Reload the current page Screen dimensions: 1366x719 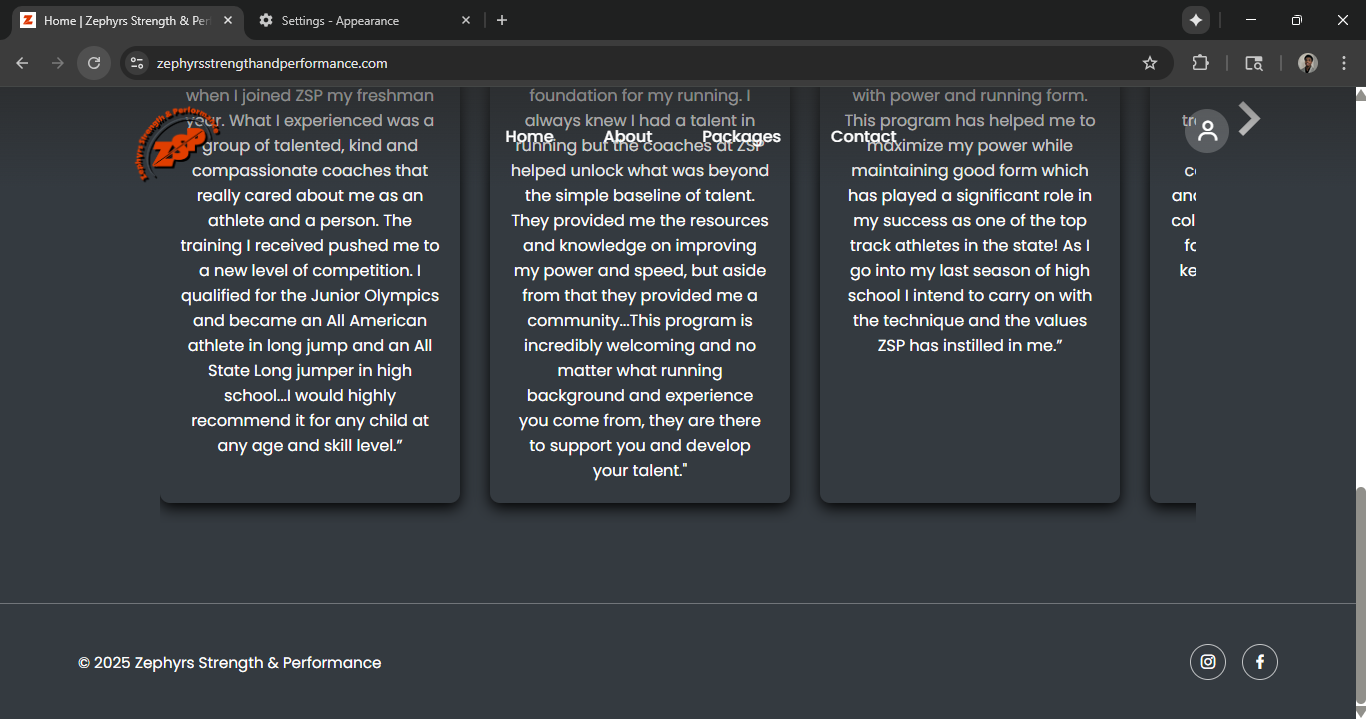[93, 62]
